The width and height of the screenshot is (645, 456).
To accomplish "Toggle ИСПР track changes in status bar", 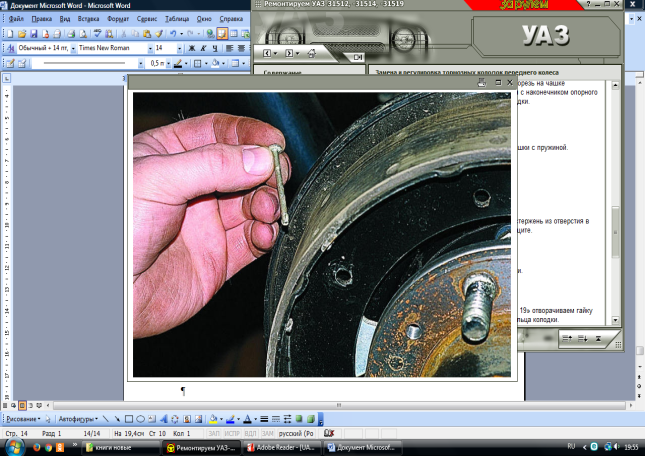I will coord(232,433).
